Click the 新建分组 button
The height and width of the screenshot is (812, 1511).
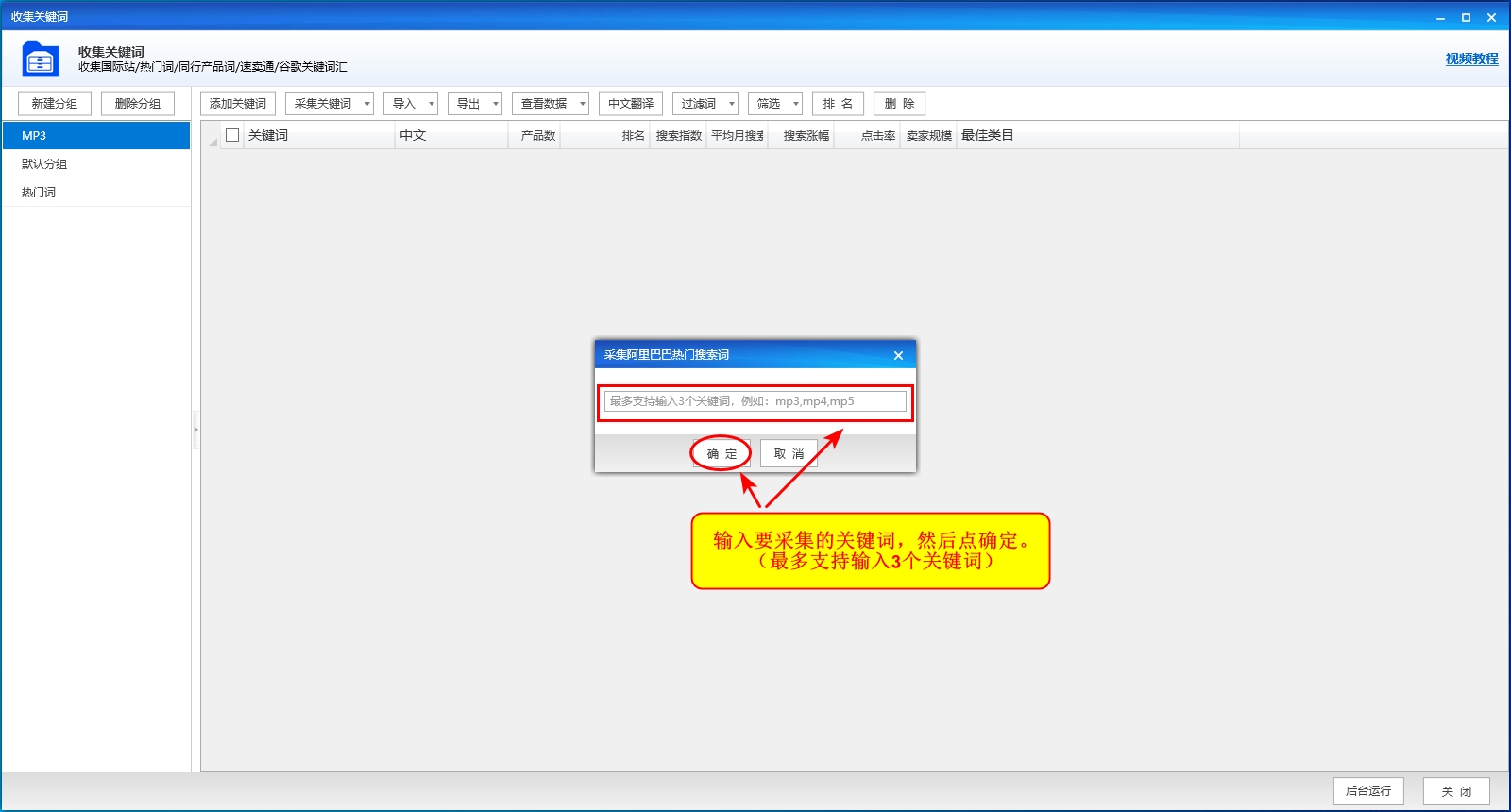[55, 104]
